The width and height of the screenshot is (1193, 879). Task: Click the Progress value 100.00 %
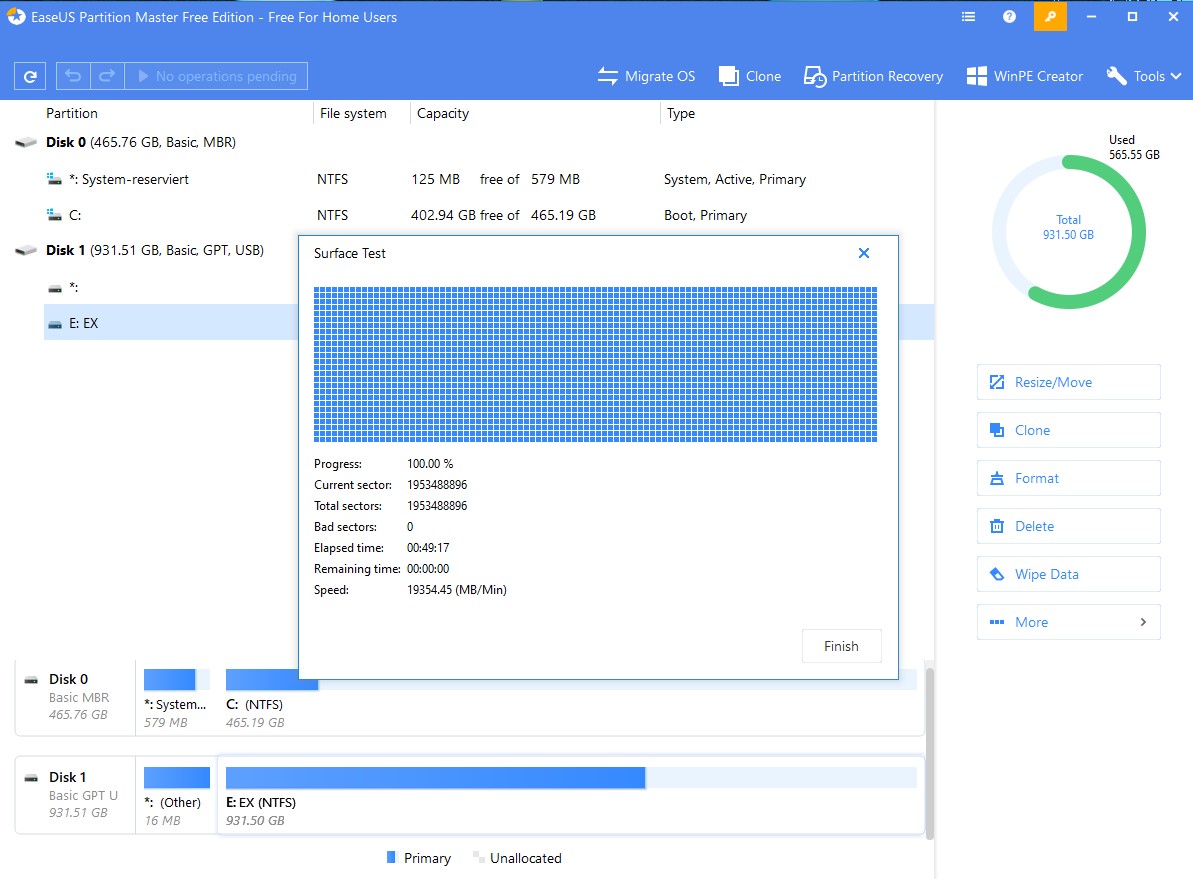pos(430,463)
